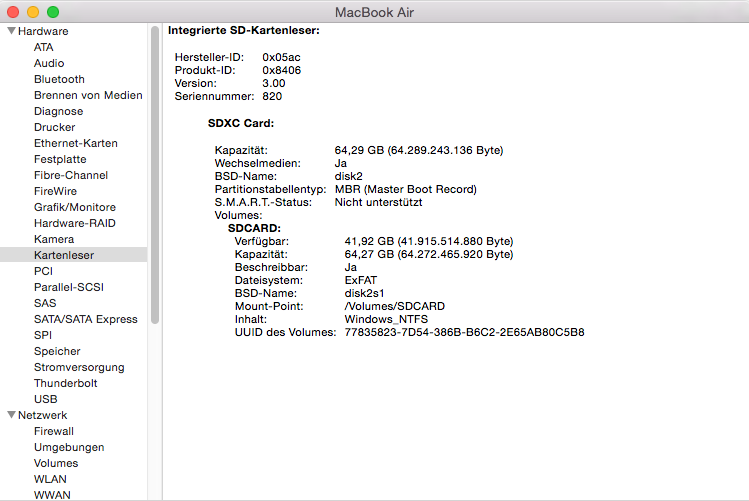Click the SDXC Card heading
749x501 pixels.
(241, 123)
